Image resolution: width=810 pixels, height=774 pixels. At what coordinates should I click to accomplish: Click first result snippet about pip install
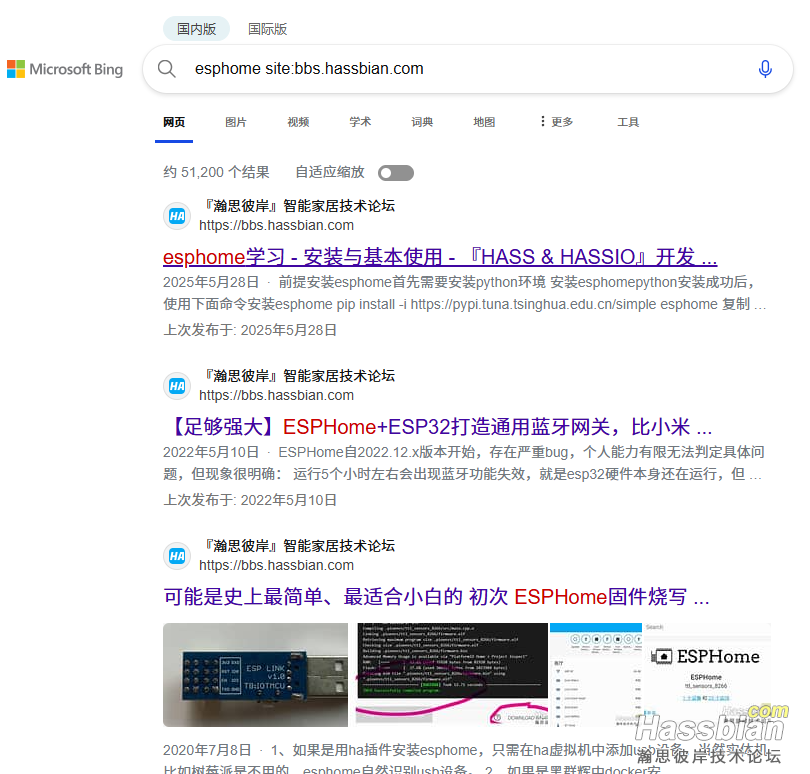click(465, 293)
